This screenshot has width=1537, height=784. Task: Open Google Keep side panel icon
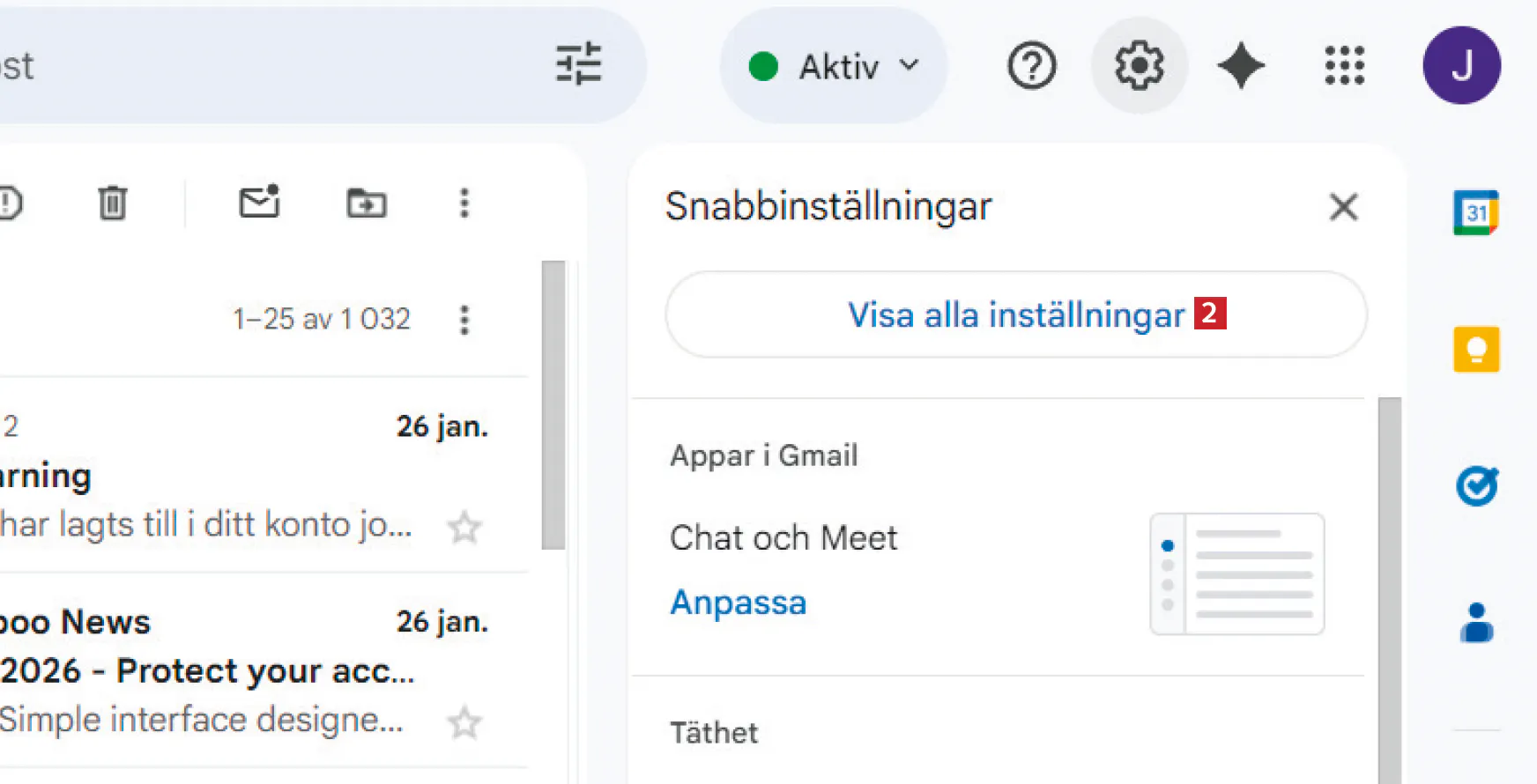(1476, 349)
